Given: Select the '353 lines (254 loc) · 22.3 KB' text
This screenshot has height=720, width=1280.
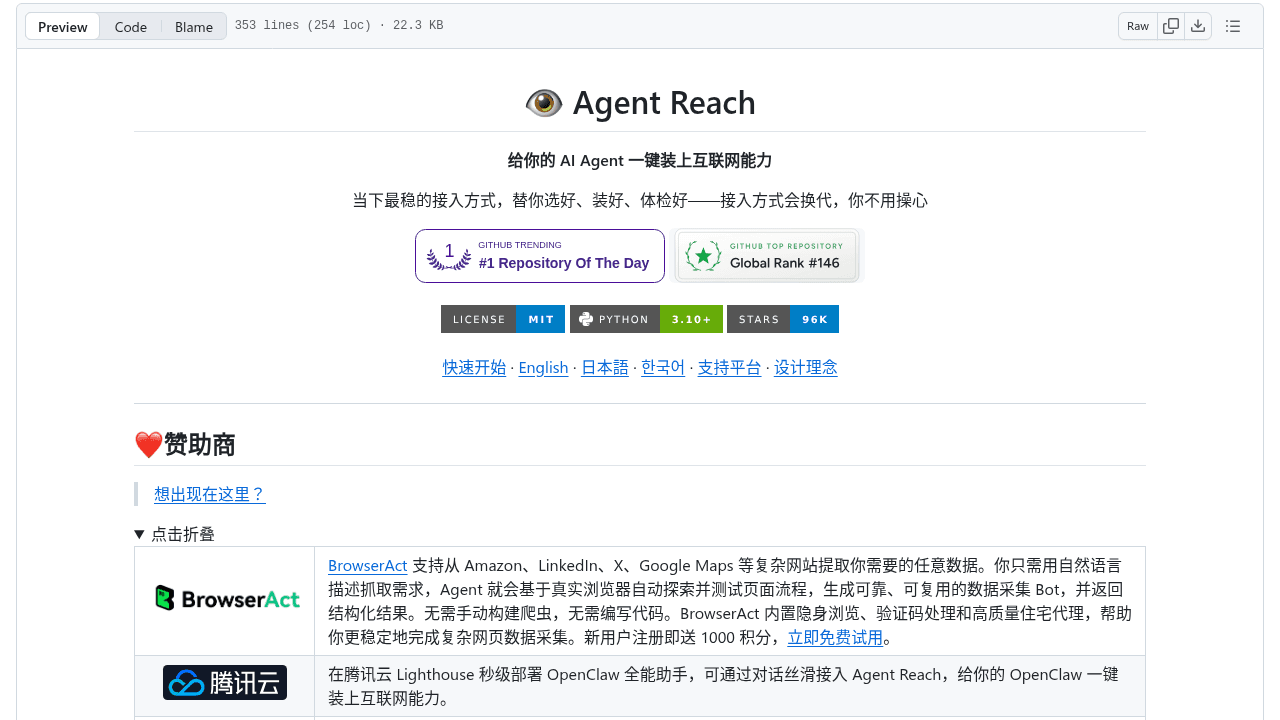Looking at the screenshot, I should (339, 26).
